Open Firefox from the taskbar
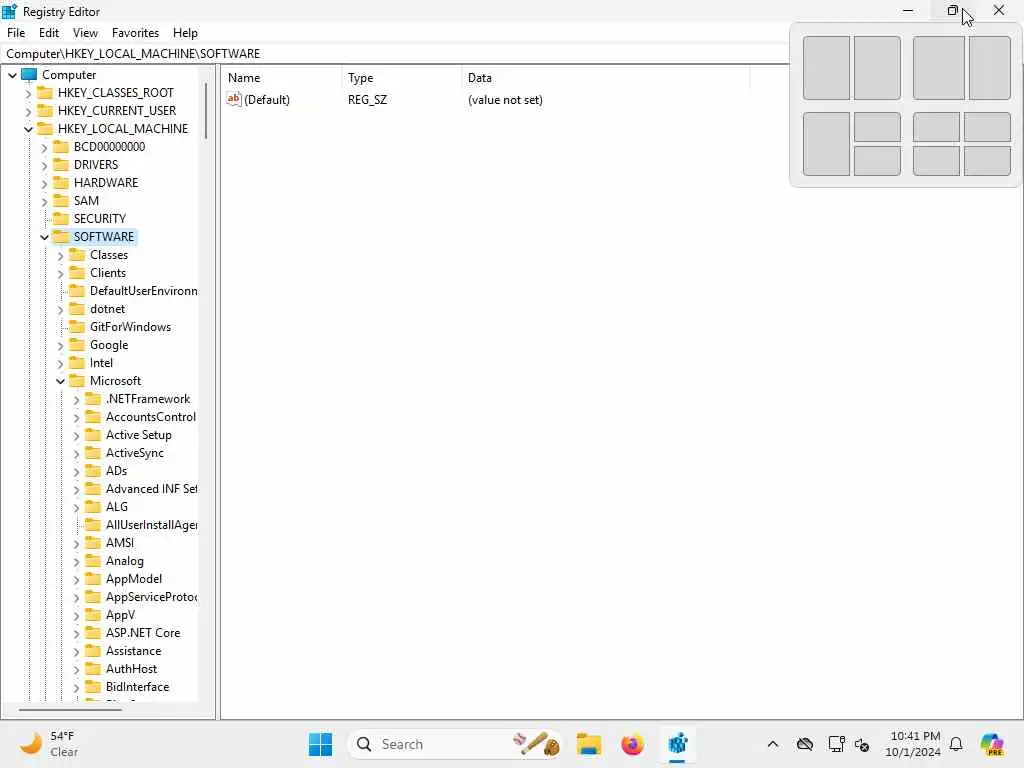Image resolution: width=1024 pixels, height=768 pixels. [x=632, y=744]
